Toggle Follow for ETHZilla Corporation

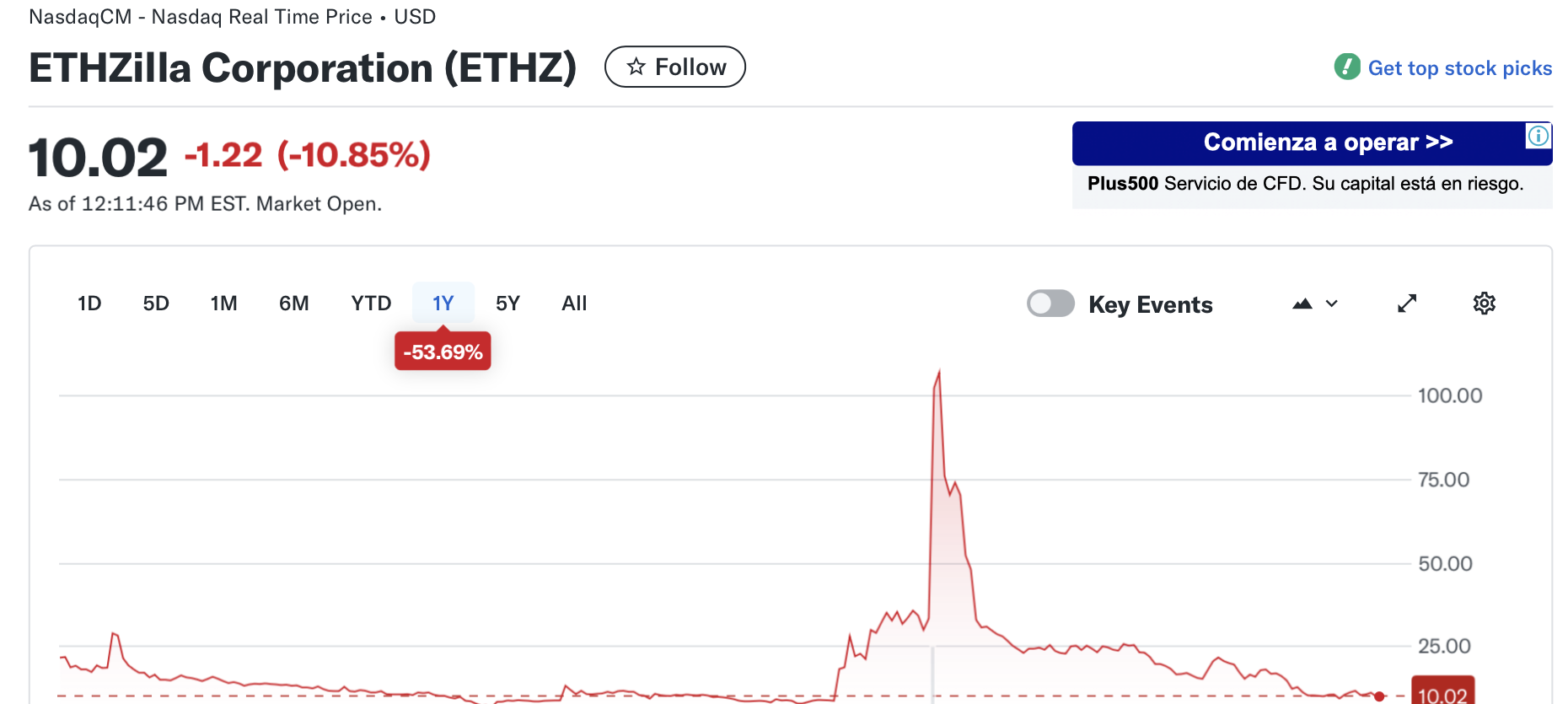point(674,66)
